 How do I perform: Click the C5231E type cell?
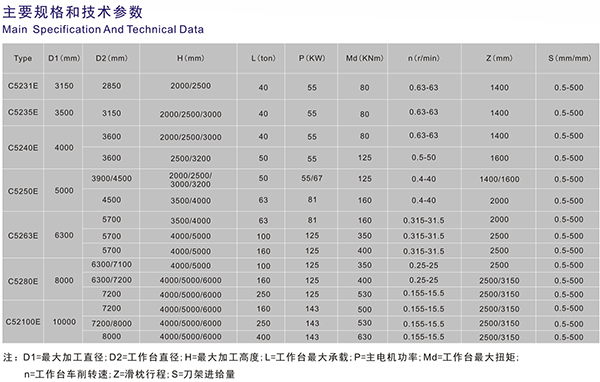[x=23, y=86]
